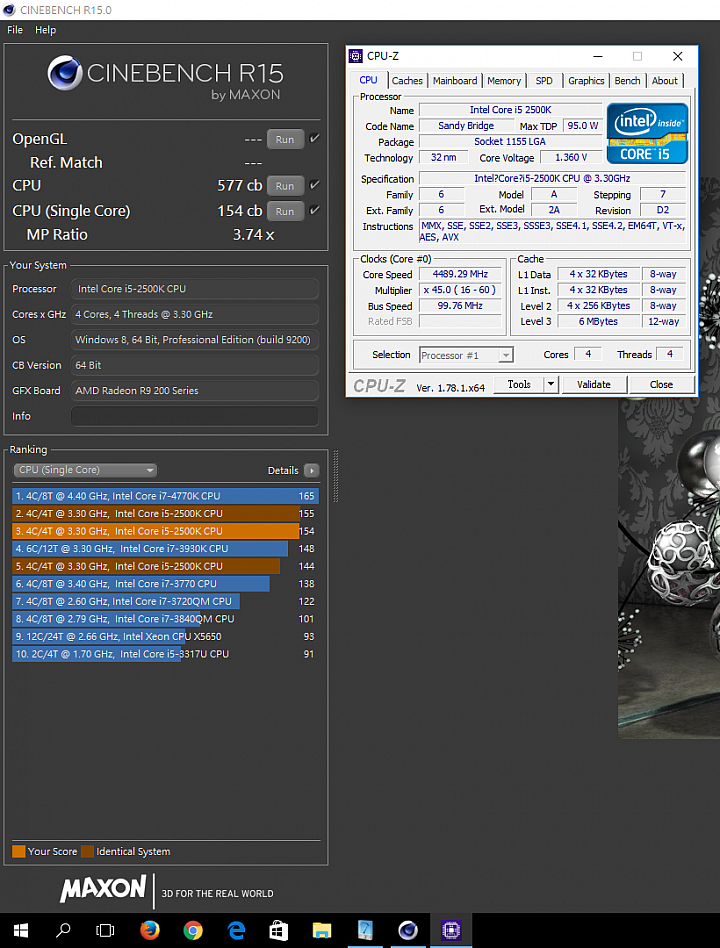The width and height of the screenshot is (720, 948).
Task: Click the Intel Core i5 badge in CPU-Z
Action: (x=647, y=133)
